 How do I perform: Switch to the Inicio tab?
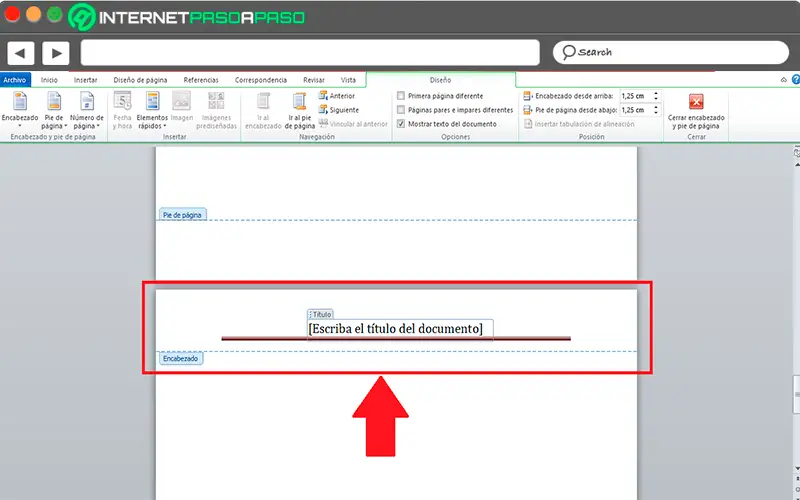(x=49, y=80)
